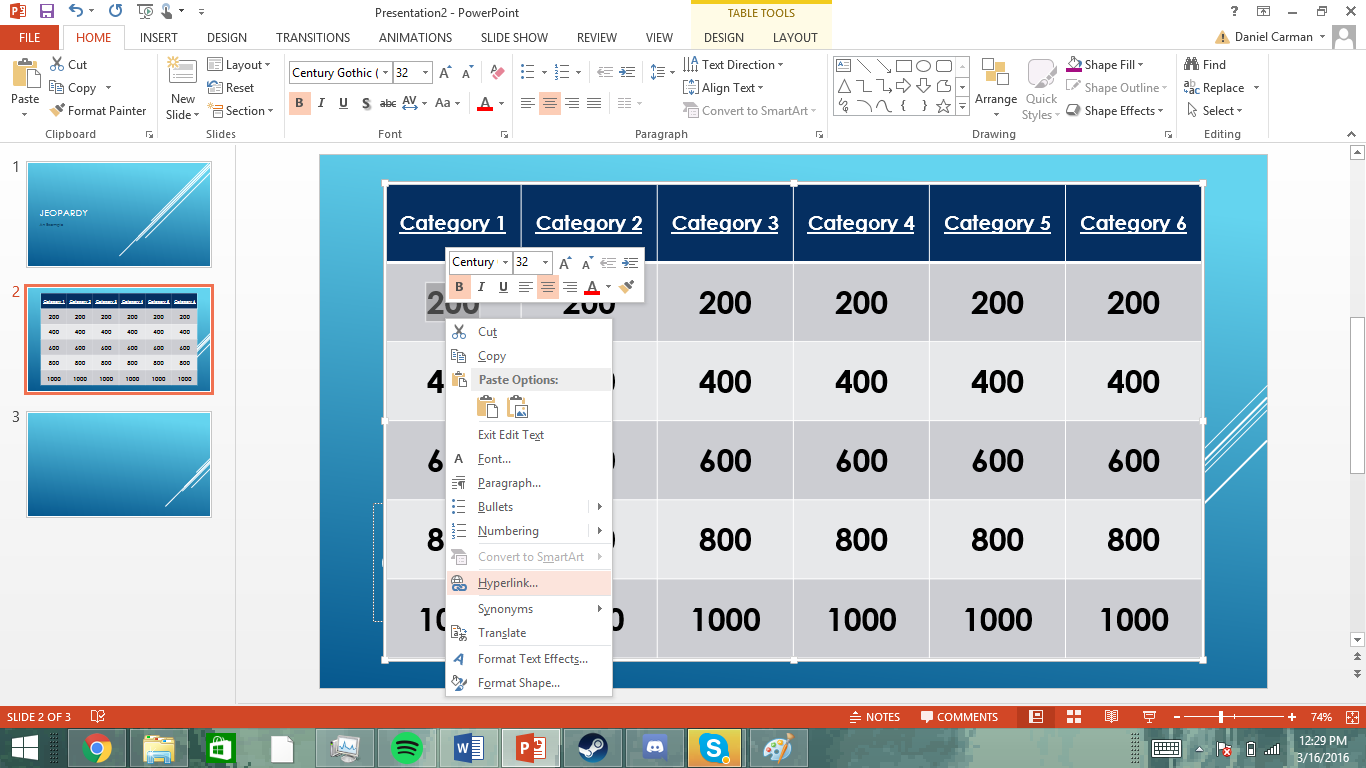Toggle Bold in the ribbon Font group
1366x768 pixels.
(x=299, y=103)
